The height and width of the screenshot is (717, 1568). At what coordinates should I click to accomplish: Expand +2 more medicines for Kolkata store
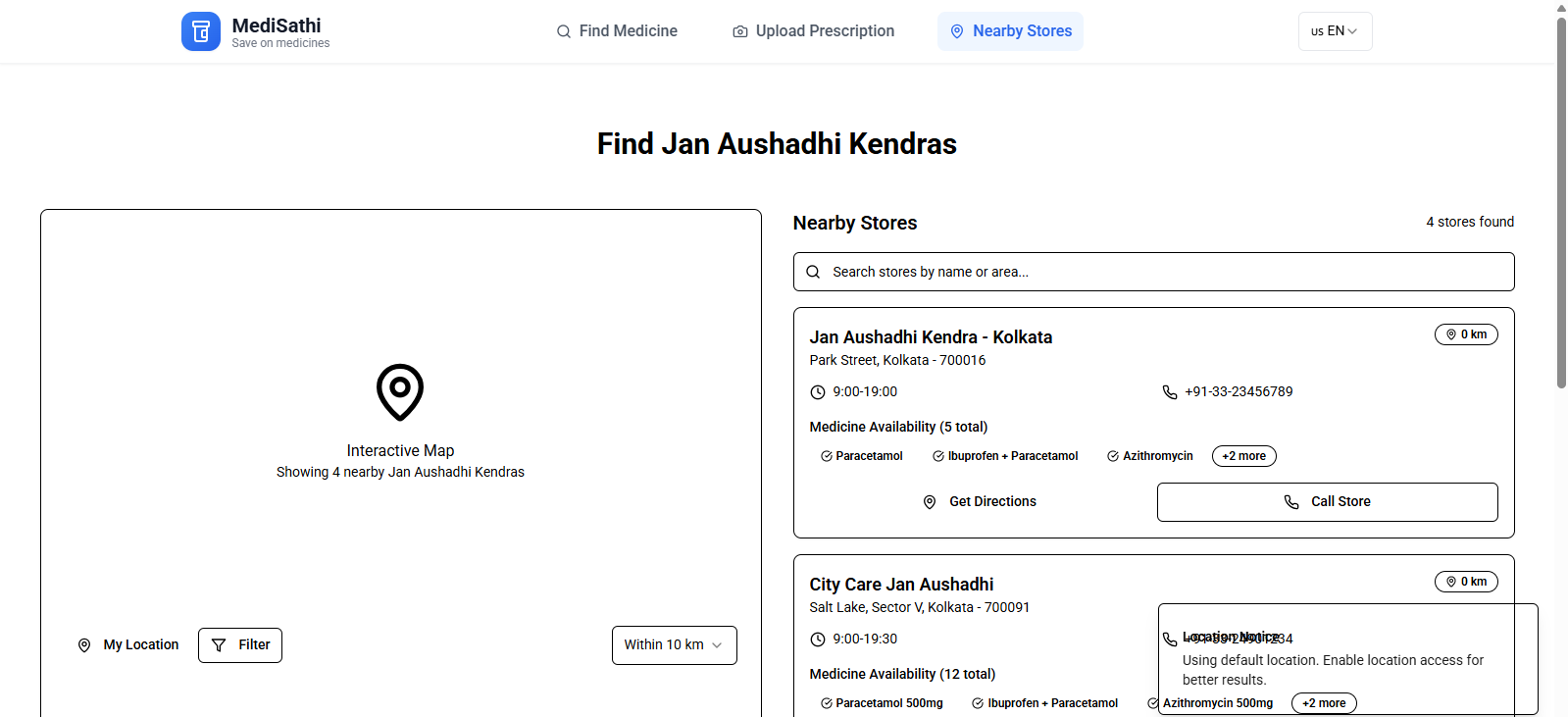[x=1244, y=456]
